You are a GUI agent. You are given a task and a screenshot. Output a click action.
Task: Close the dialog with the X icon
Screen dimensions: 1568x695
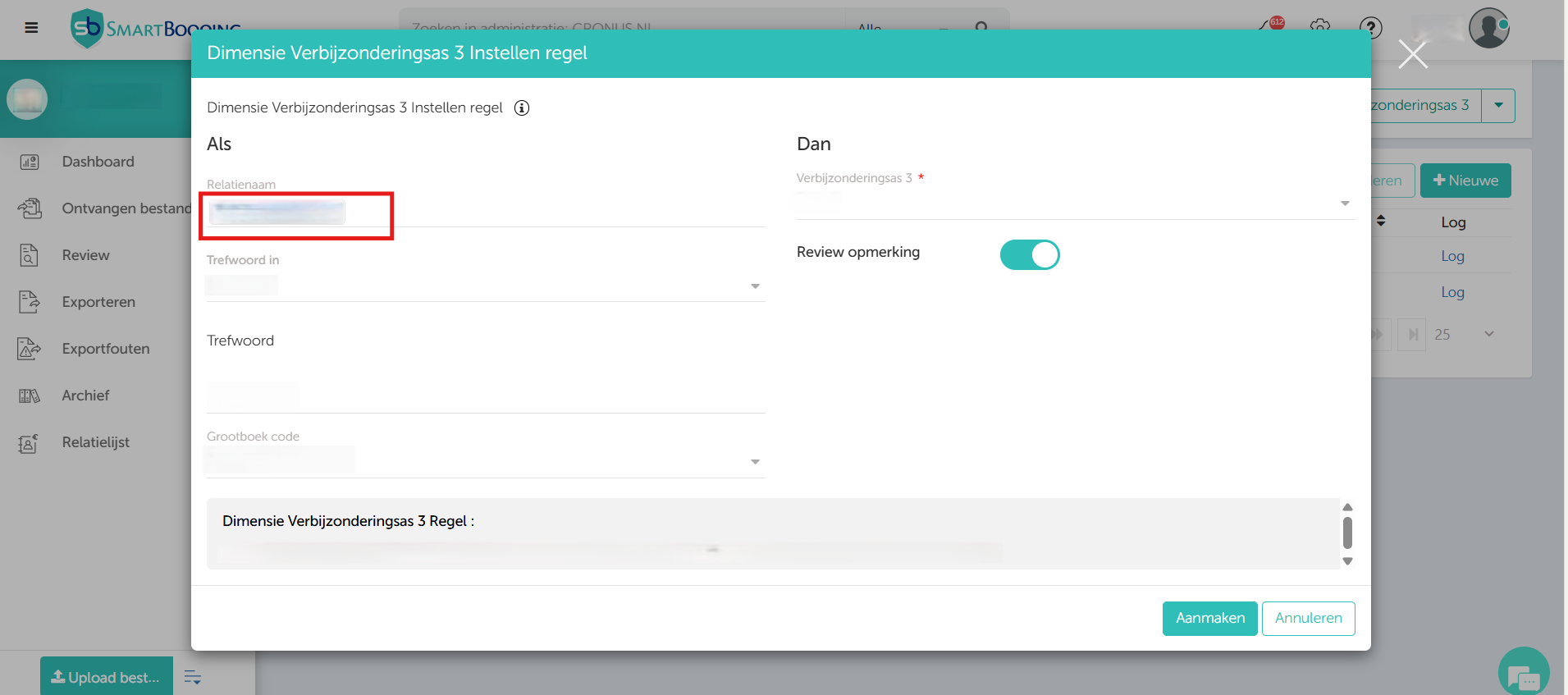(x=1413, y=55)
